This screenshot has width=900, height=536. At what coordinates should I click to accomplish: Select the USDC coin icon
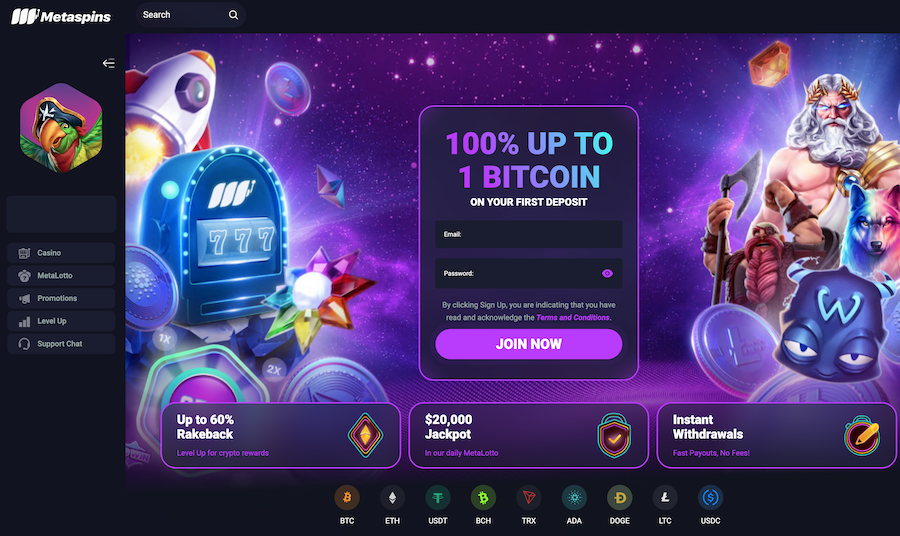710,498
